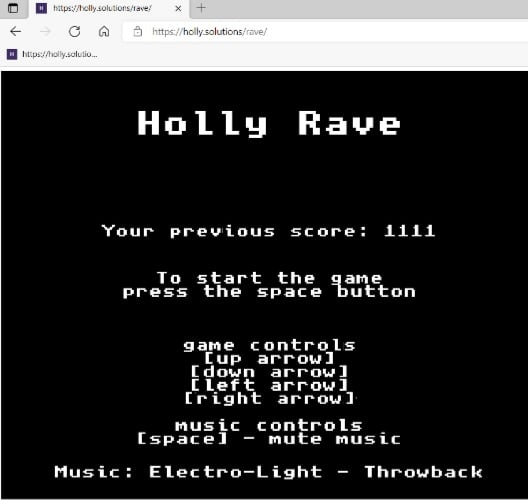This screenshot has height=504, width=528.
Task: Click the 'game controls' heading
Action: (x=269, y=345)
